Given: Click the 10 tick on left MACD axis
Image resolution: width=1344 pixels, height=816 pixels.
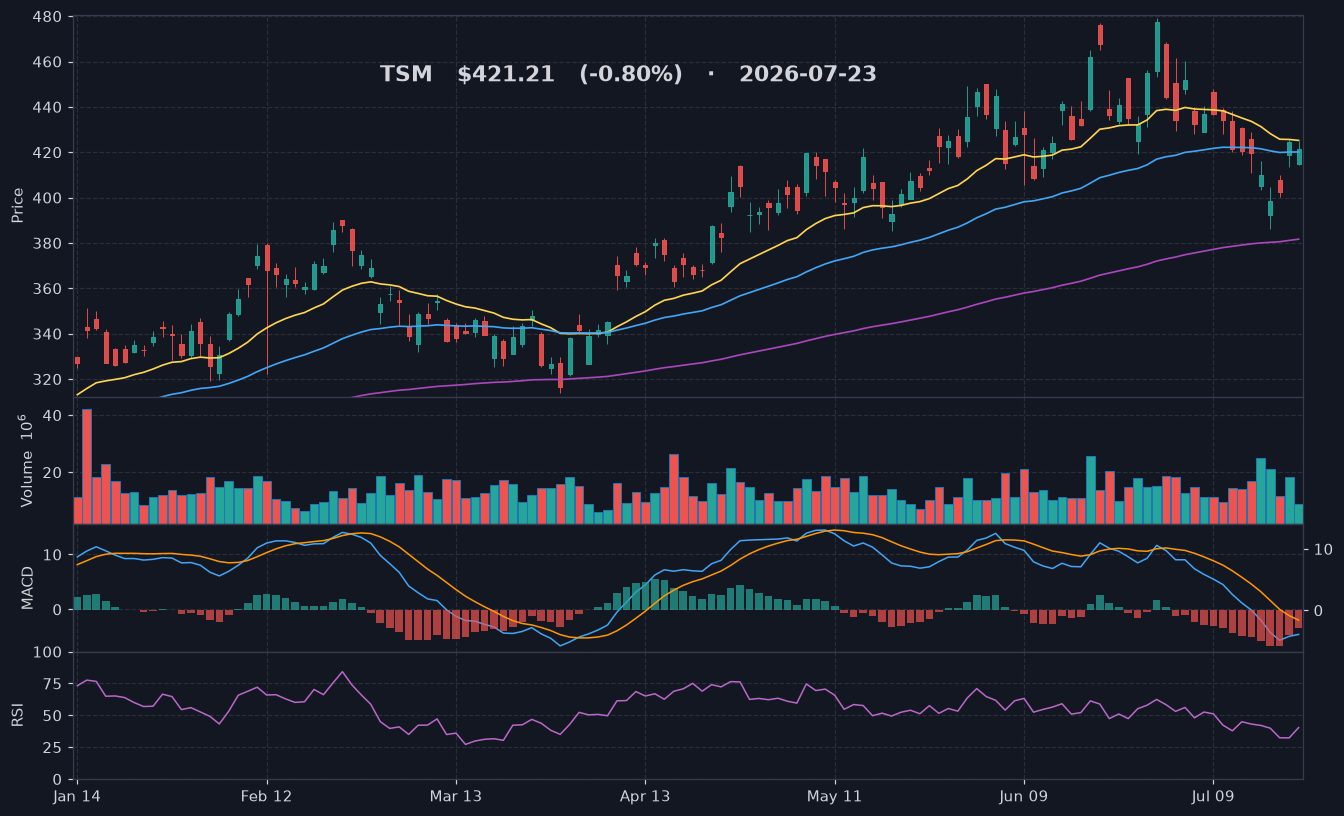Looking at the screenshot, I should pyautogui.click(x=53, y=555).
